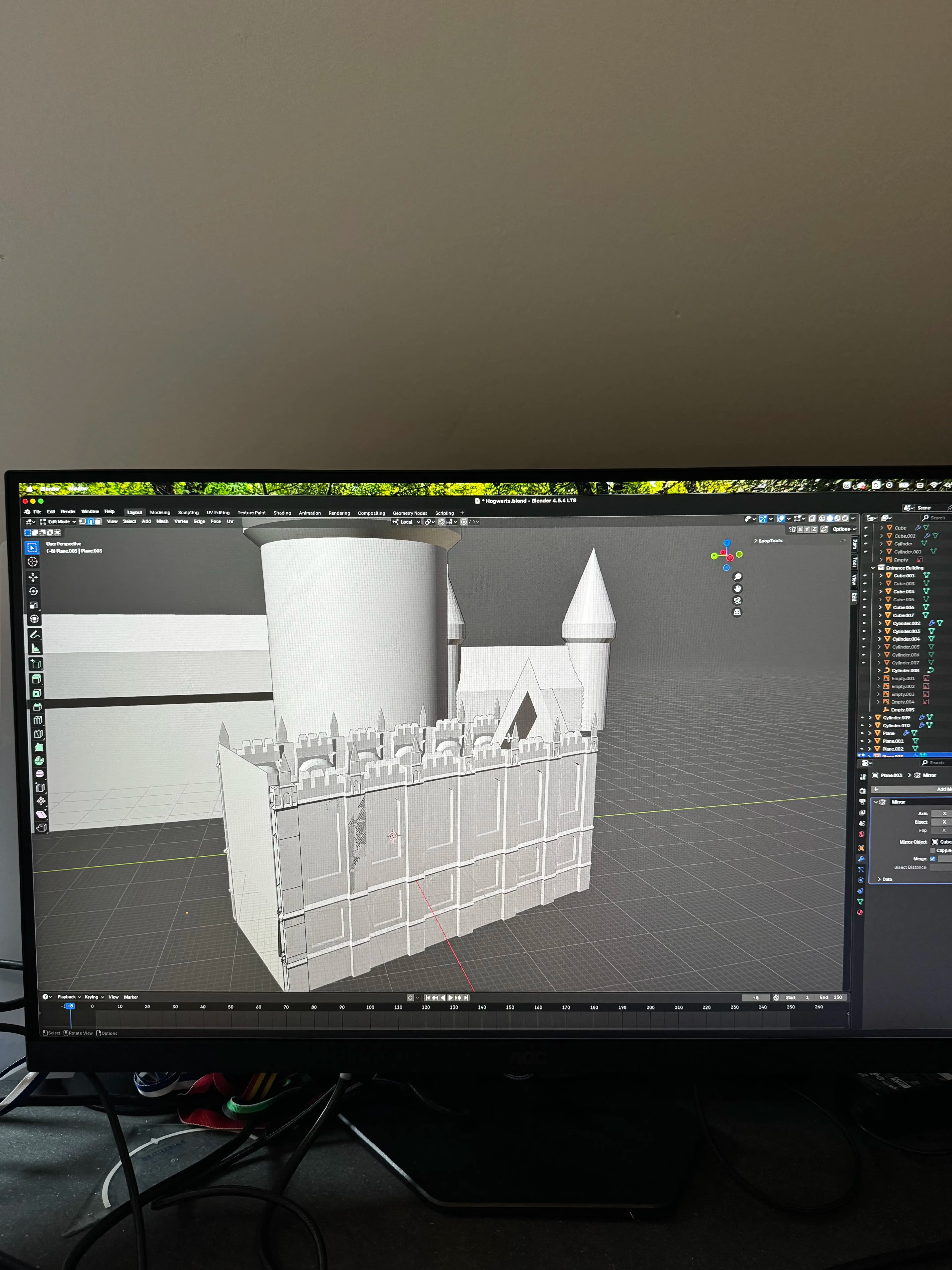Select the Annotate tool

[35, 635]
